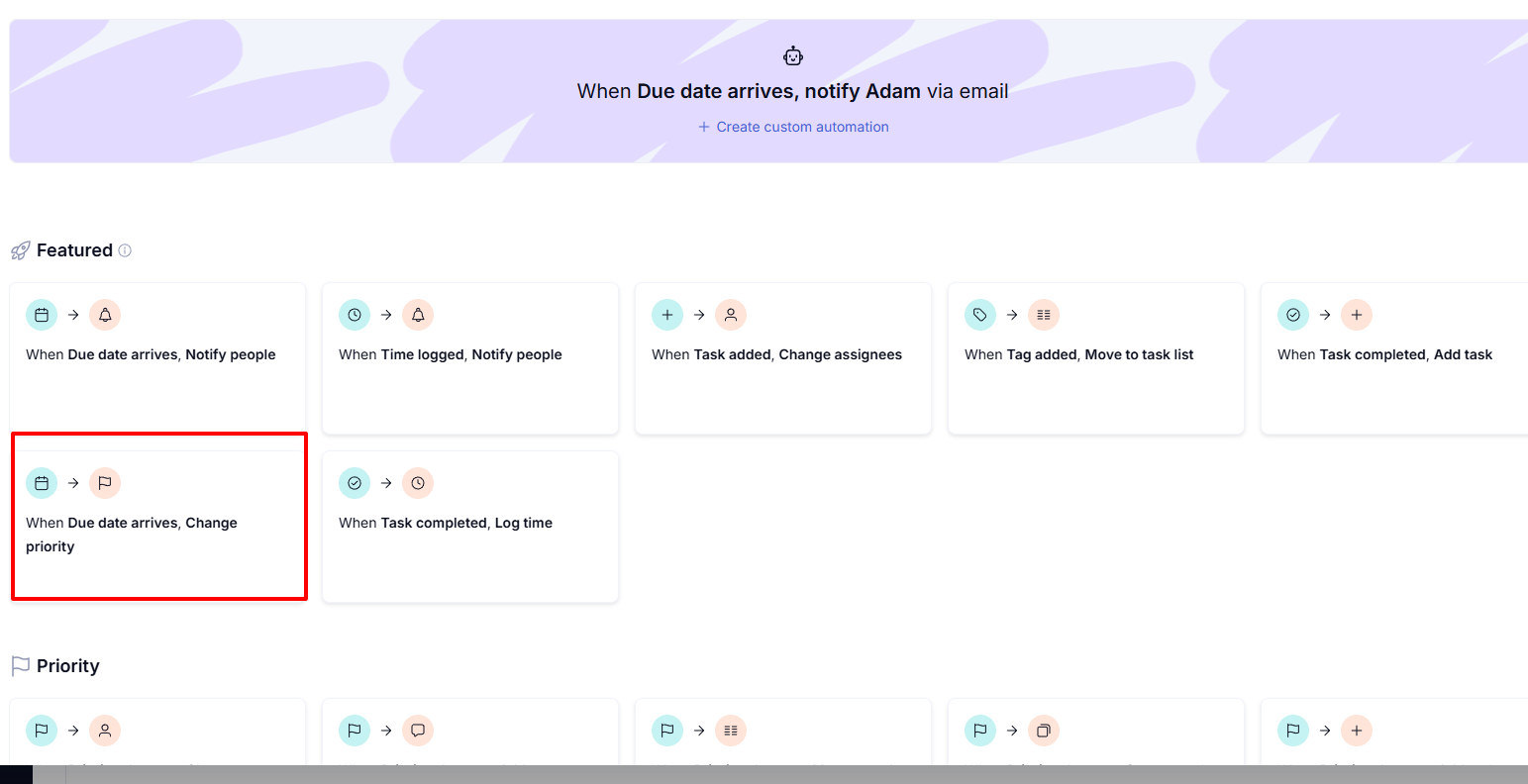Viewport: 1528px width, 784px height.
Task: Click the robot automation icon in the banner
Action: click(793, 55)
